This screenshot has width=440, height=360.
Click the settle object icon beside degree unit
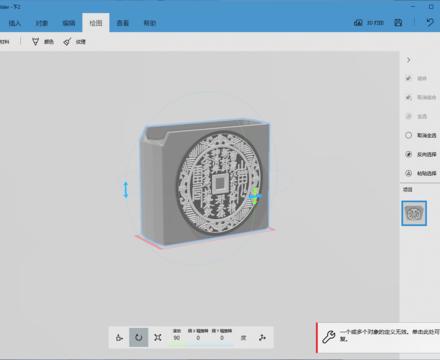(x=262, y=338)
